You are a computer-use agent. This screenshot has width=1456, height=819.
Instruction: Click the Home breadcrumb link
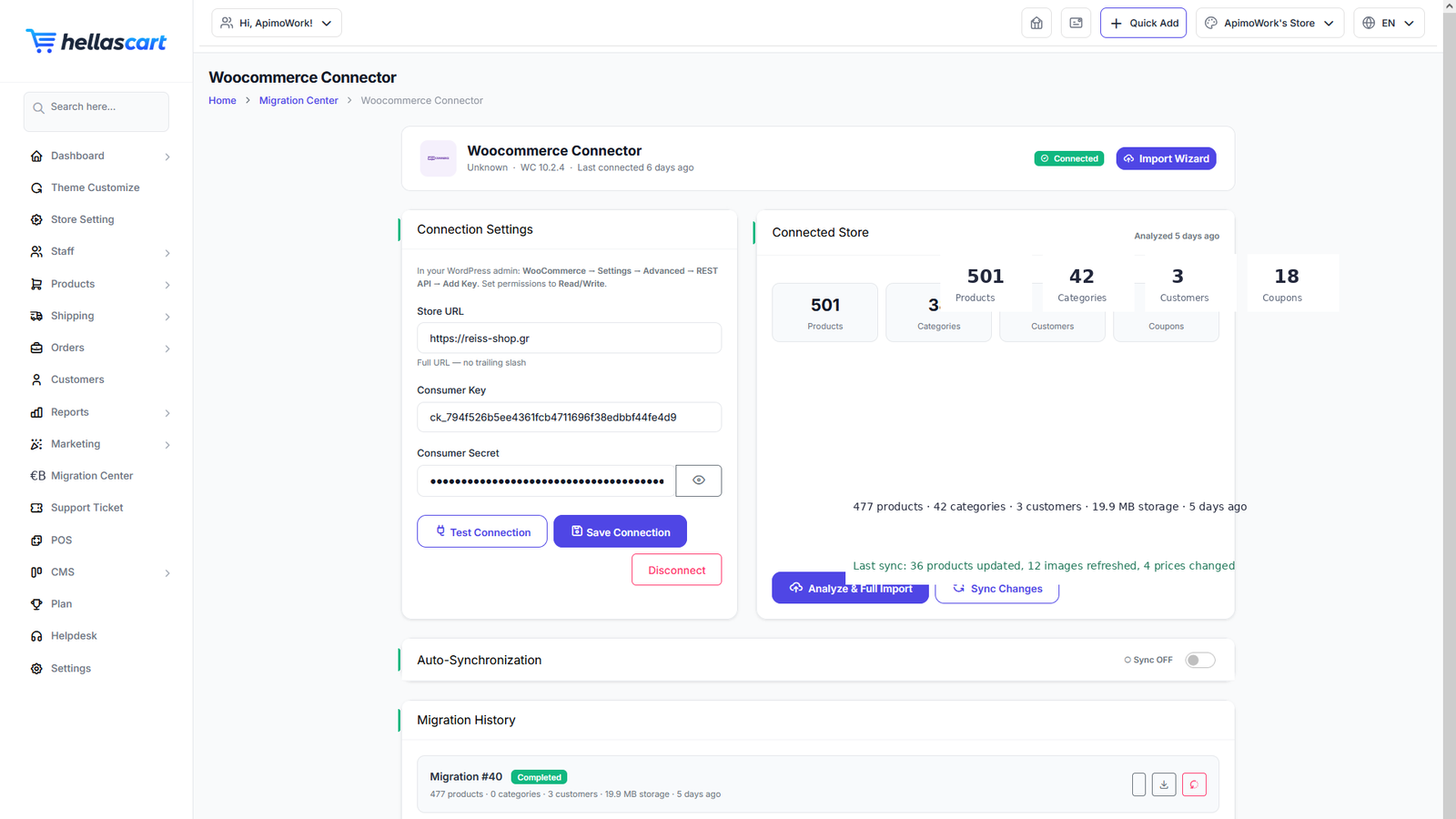click(x=222, y=101)
